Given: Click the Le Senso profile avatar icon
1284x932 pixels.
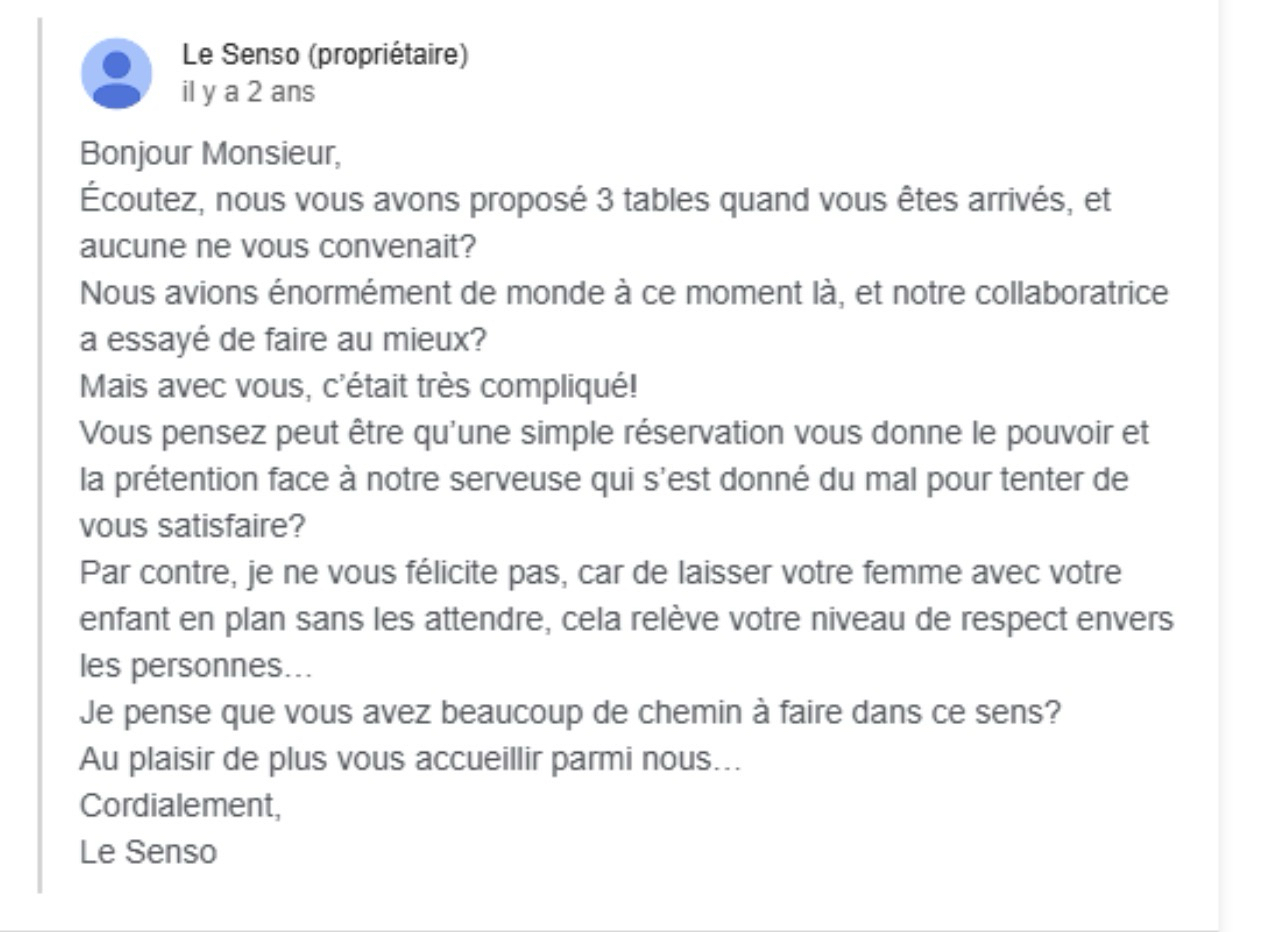Looking at the screenshot, I should point(116,73).
